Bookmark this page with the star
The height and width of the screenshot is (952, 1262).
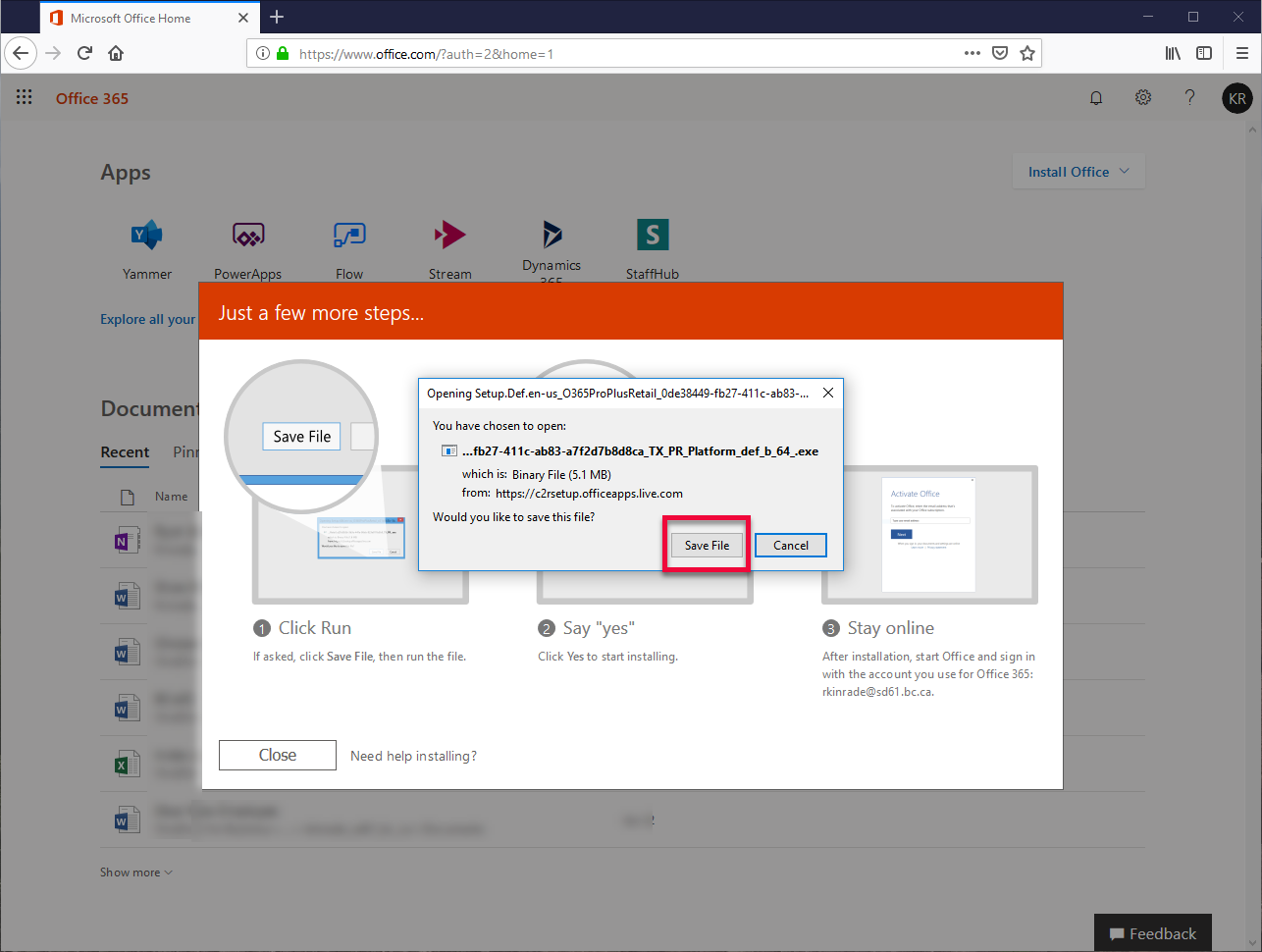coord(1027,53)
